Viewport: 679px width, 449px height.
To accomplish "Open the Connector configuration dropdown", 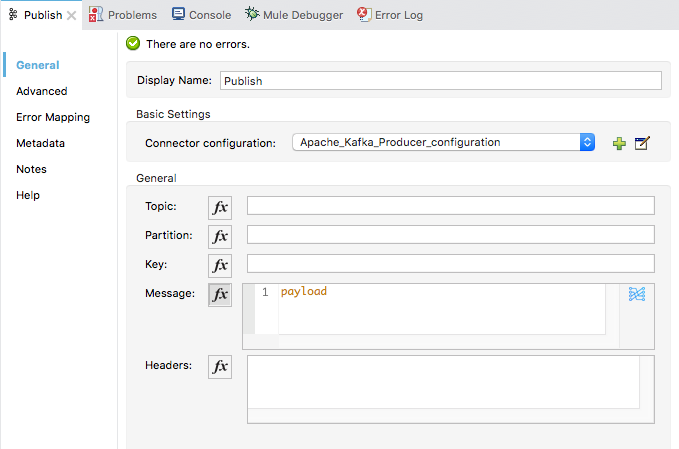I will click(587, 142).
